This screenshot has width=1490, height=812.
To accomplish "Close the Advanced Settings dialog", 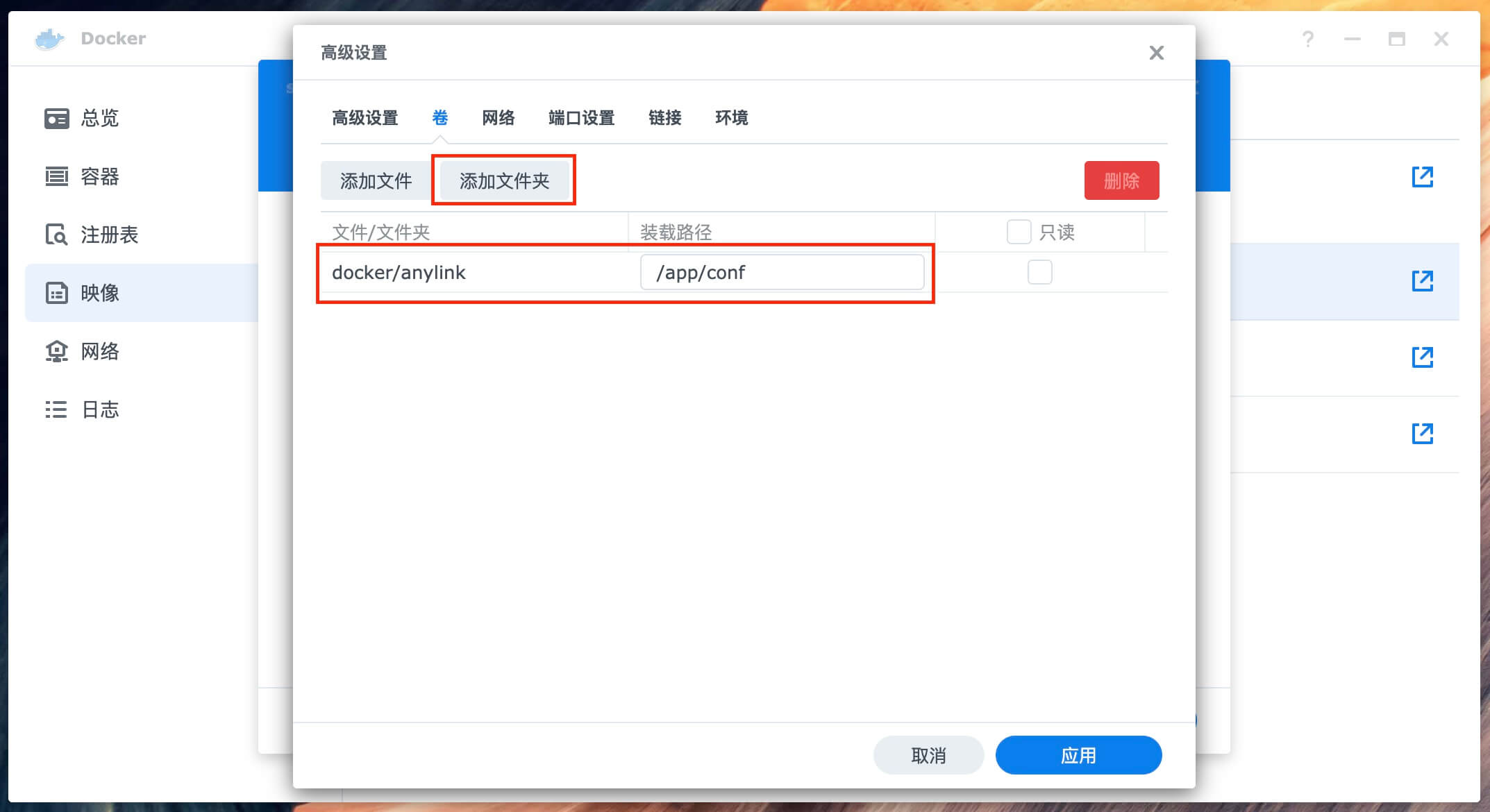I will [1156, 53].
